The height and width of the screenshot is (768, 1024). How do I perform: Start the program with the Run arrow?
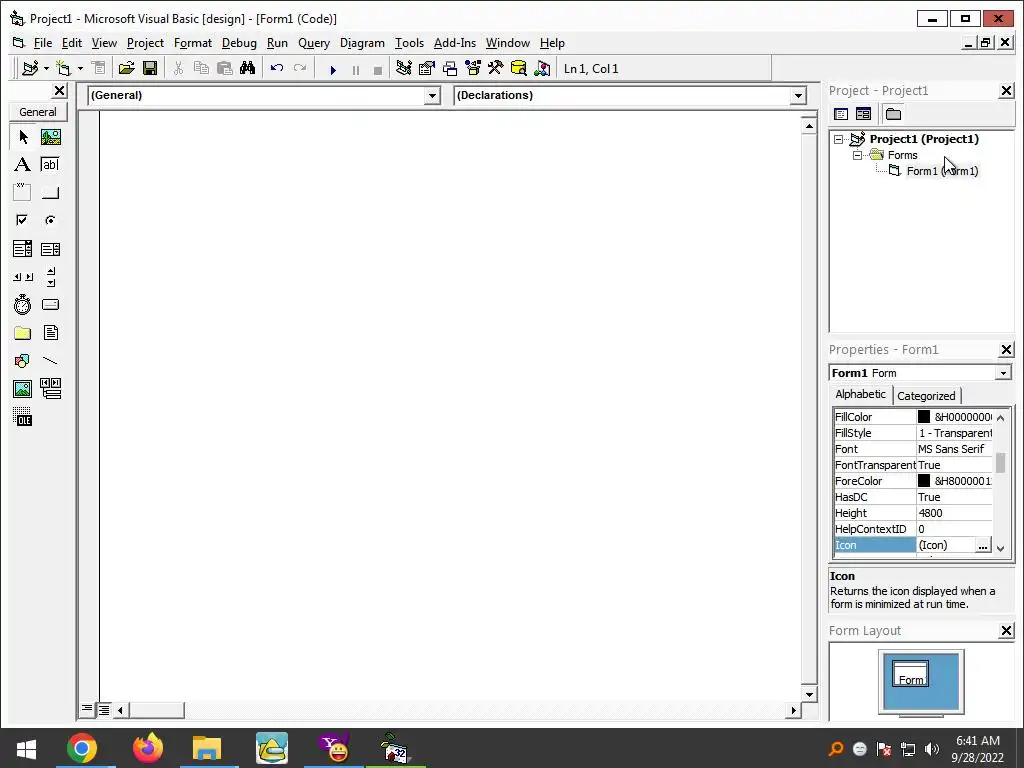(333, 69)
